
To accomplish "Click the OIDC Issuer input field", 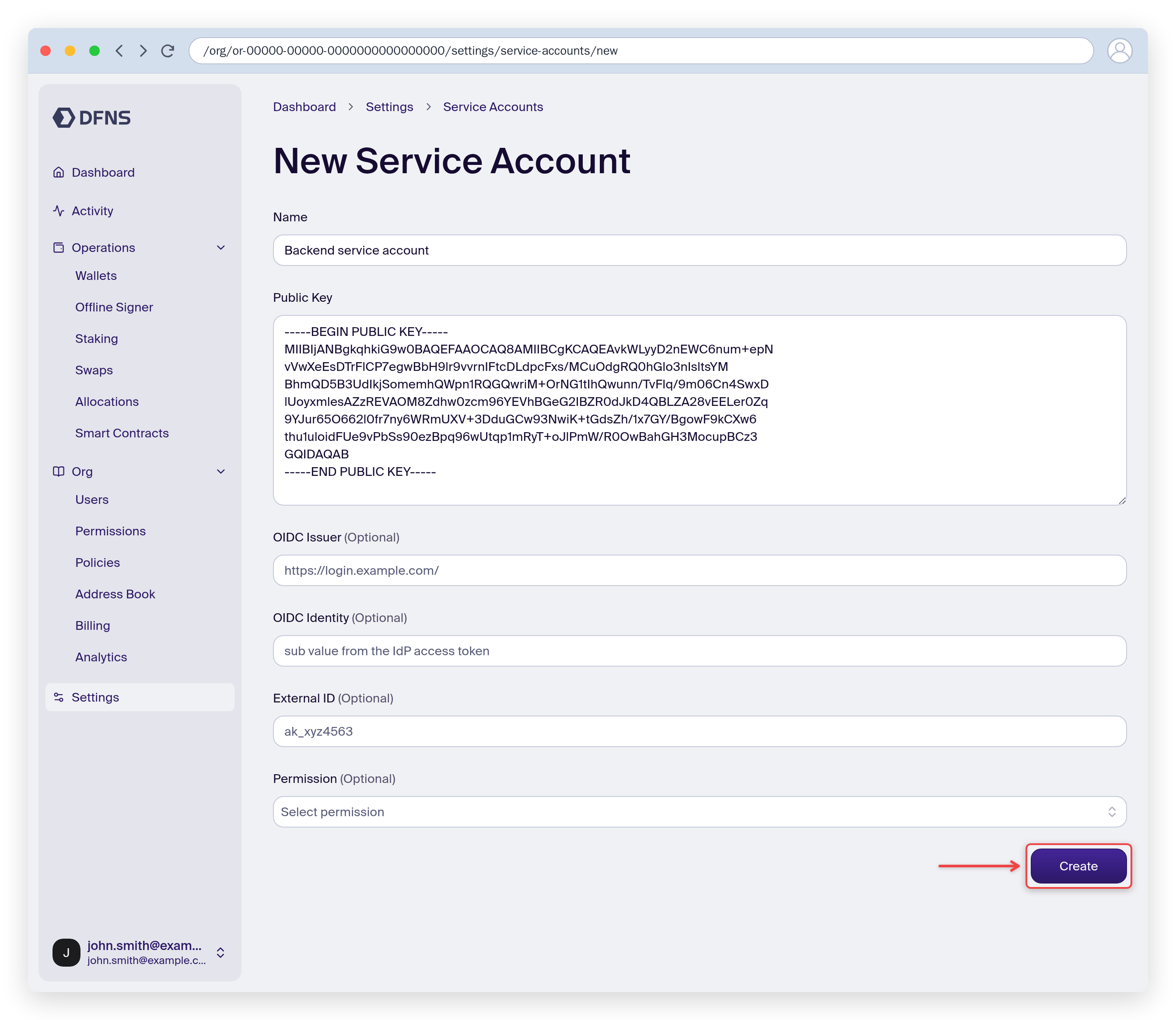I will click(699, 570).
